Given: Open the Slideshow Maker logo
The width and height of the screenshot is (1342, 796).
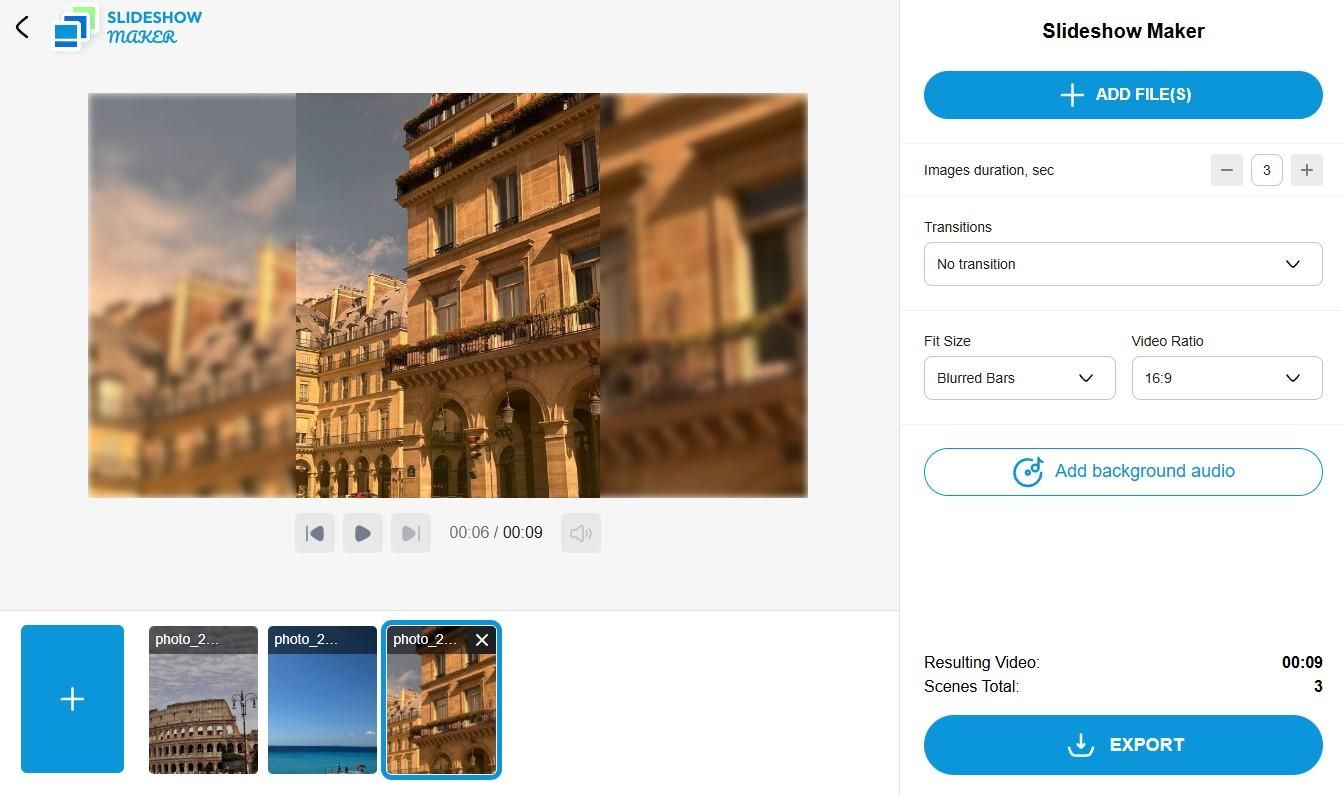Looking at the screenshot, I should (x=128, y=28).
